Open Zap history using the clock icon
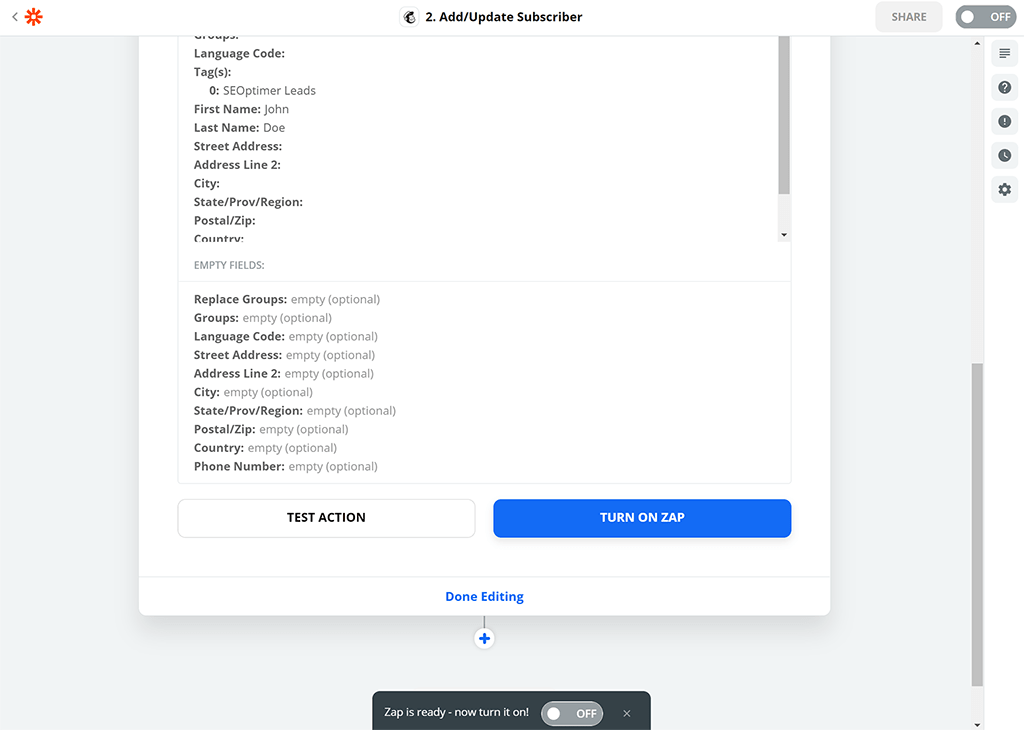This screenshot has height=730, width=1024. [x=1004, y=155]
